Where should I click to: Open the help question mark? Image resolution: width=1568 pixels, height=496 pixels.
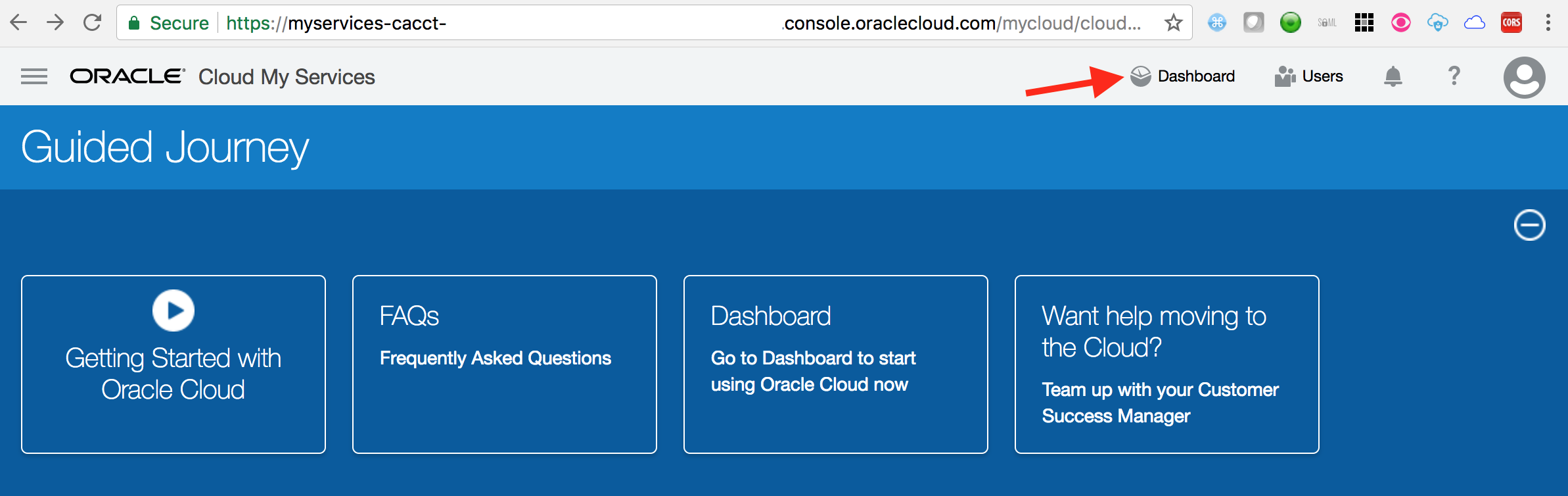point(1454,76)
